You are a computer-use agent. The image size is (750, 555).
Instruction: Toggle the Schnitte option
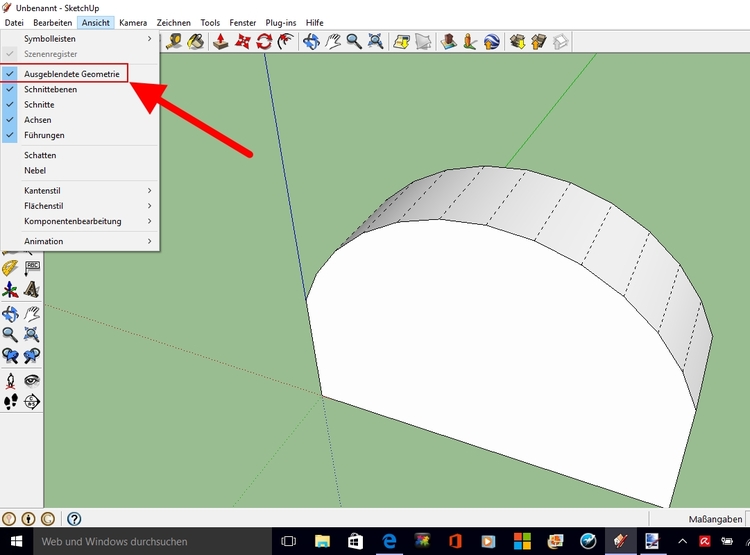coord(79,105)
